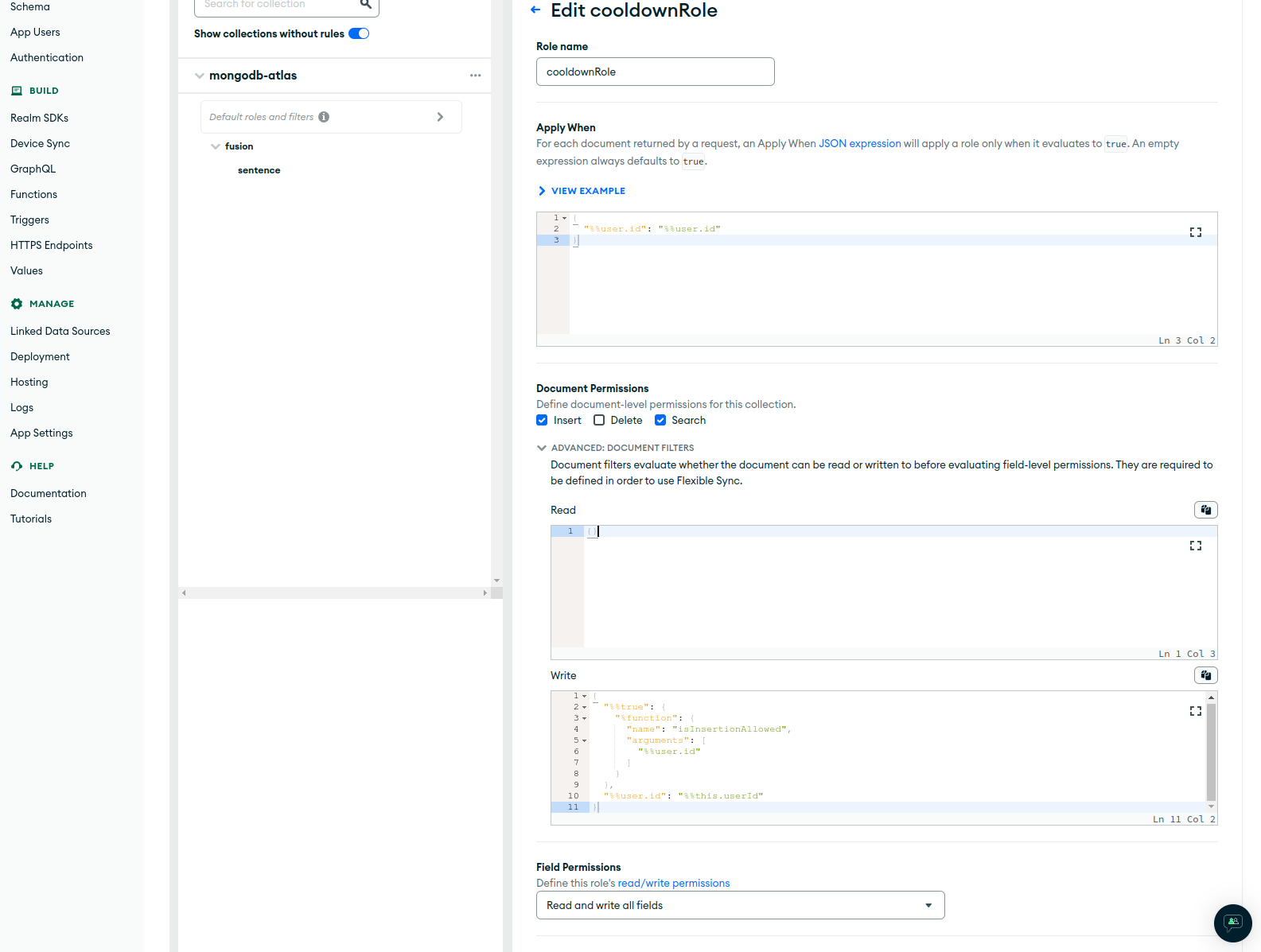
Task: Click the info icon beside Default roles and filters
Action: tap(324, 117)
